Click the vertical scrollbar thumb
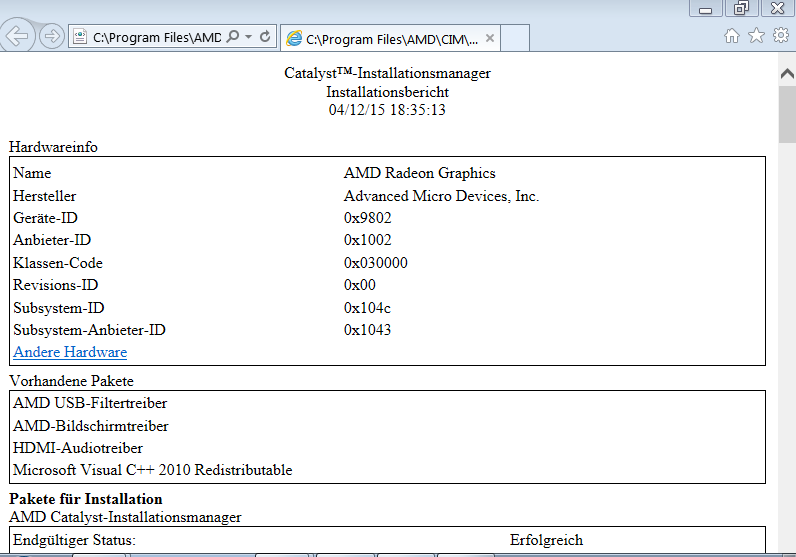796x557 pixels. click(x=787, y=114)
